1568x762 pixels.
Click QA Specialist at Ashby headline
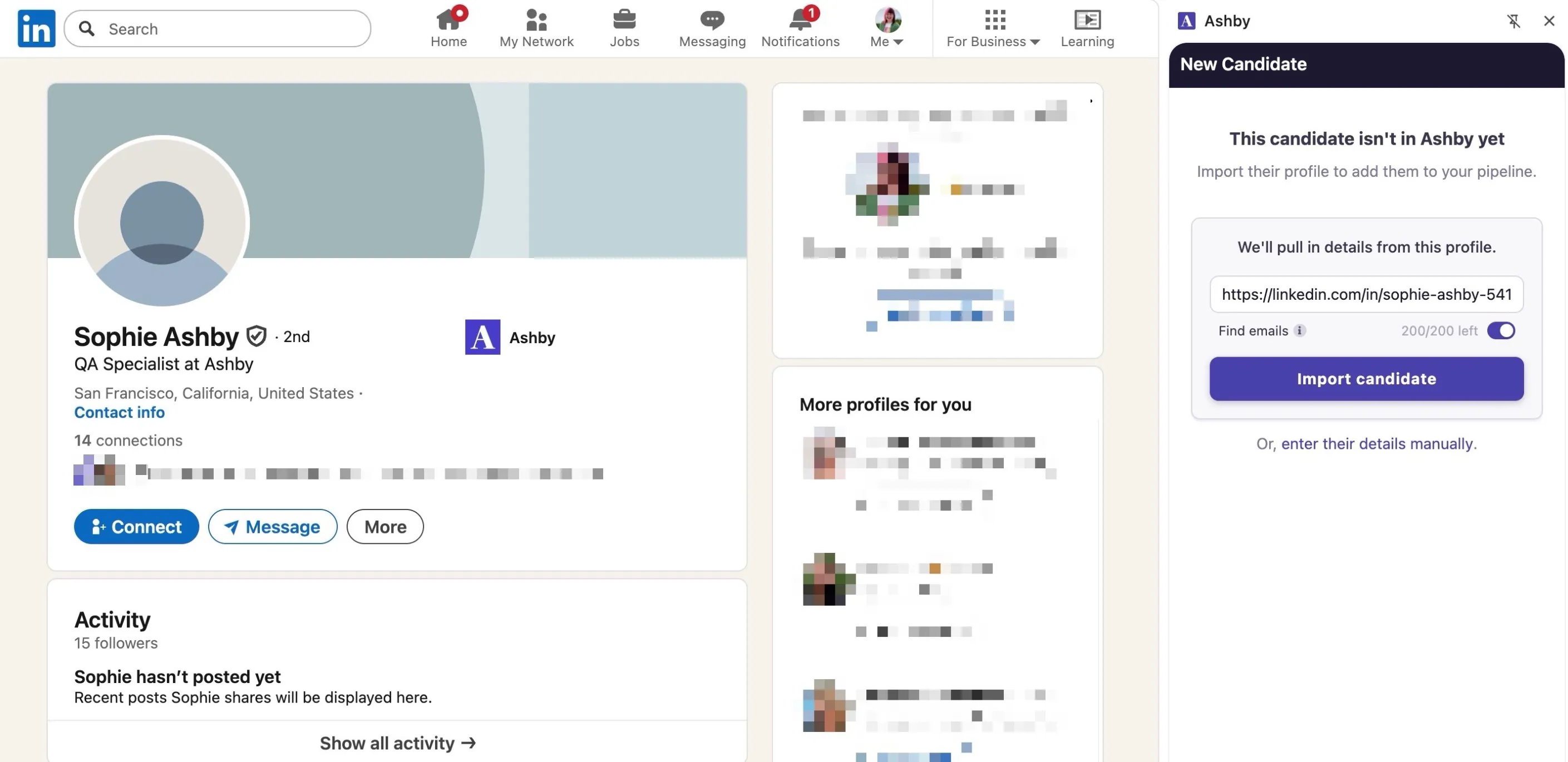tap(164, 364)
